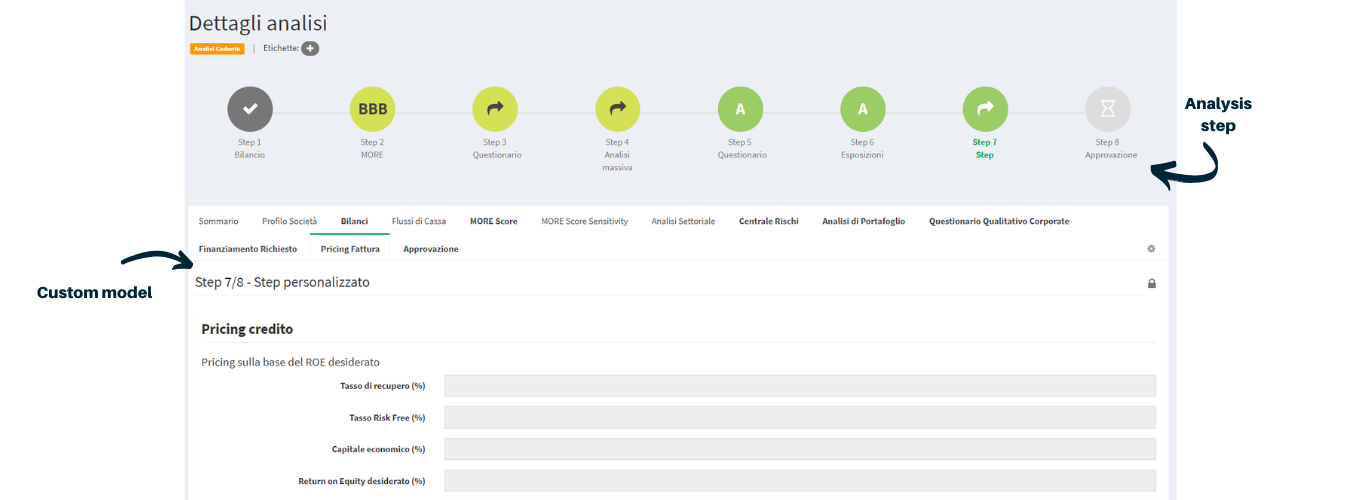Click the Step 8 Approvazione label
Screen dimensions: 1362x500
click(x=1110, y=149)
